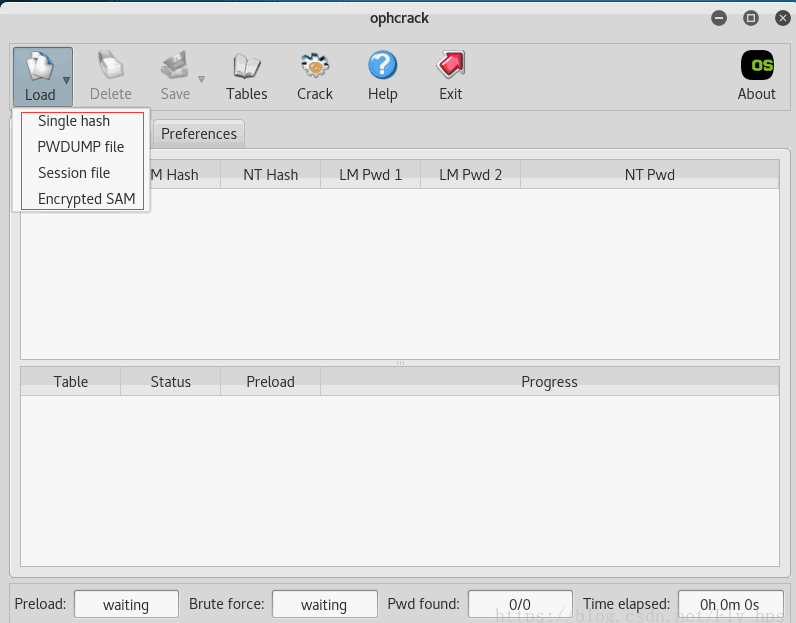Image resolution: width=796 pixels, height=623 pixels.
Task: Click the LM Pwd 1 column header
Action: (x=371, y=175)
